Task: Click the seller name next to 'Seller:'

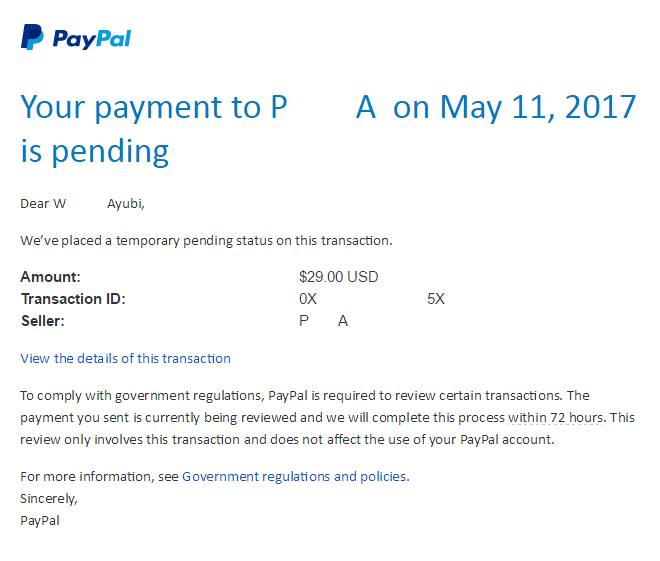Action: (323, 321)
